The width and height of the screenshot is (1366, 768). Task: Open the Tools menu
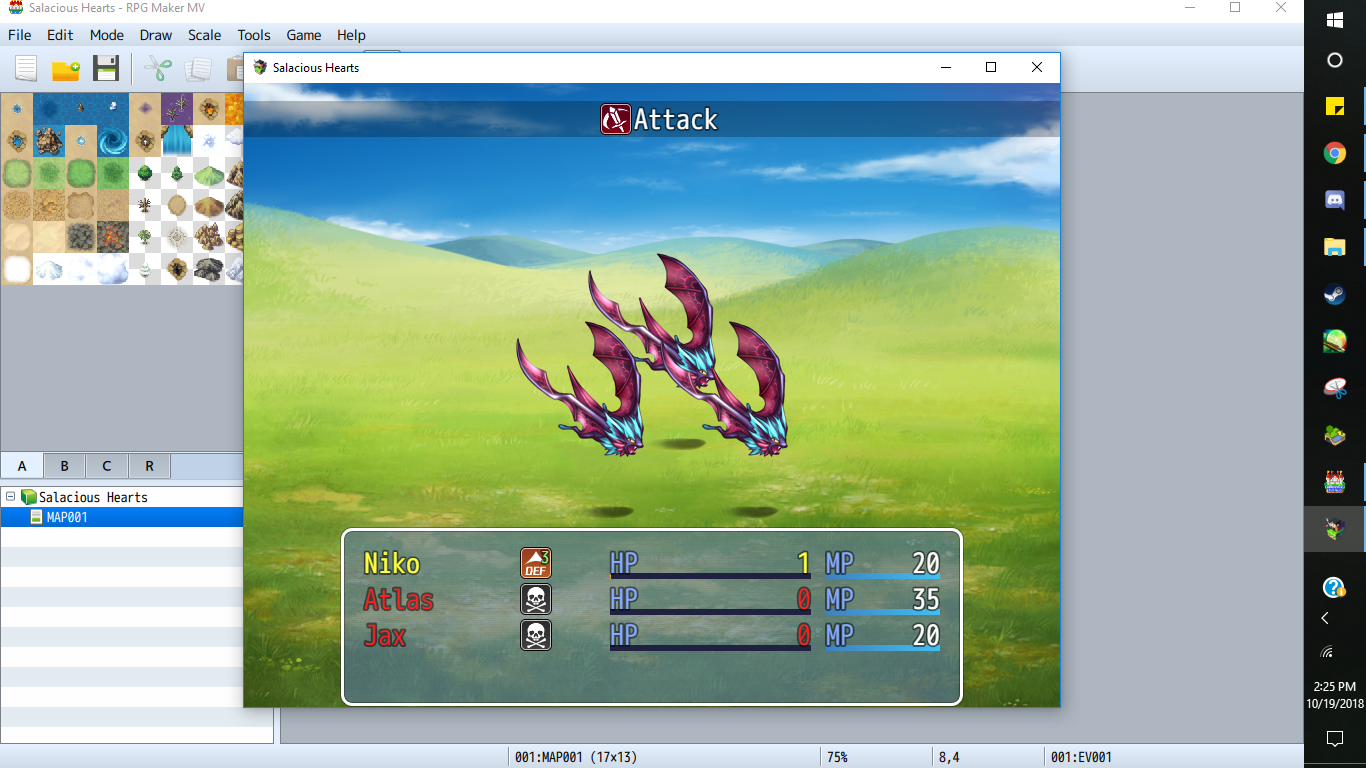(254, 35)
